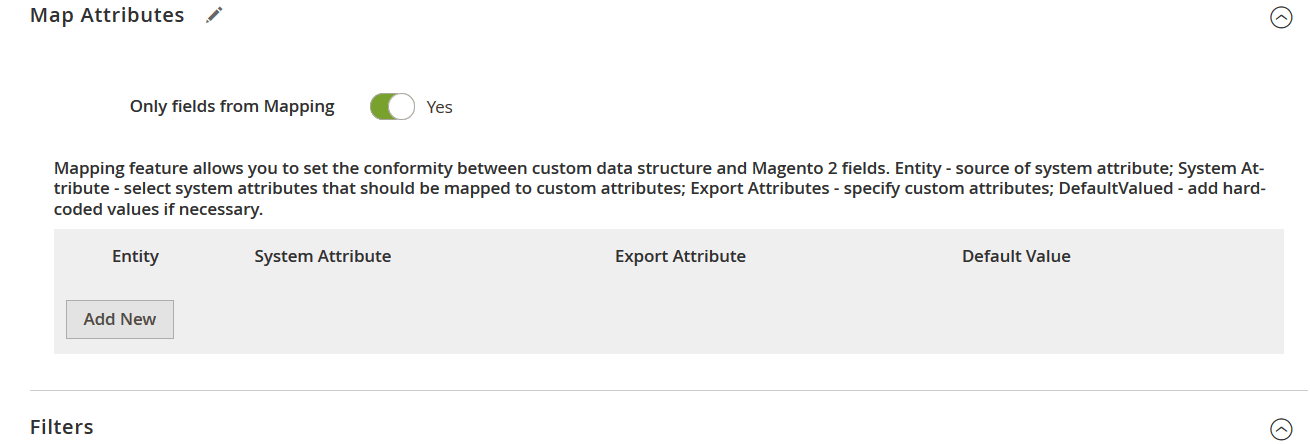Select the Default Value column header
The width and height of the screenshot is (1310, 444).
[1016, 256]
